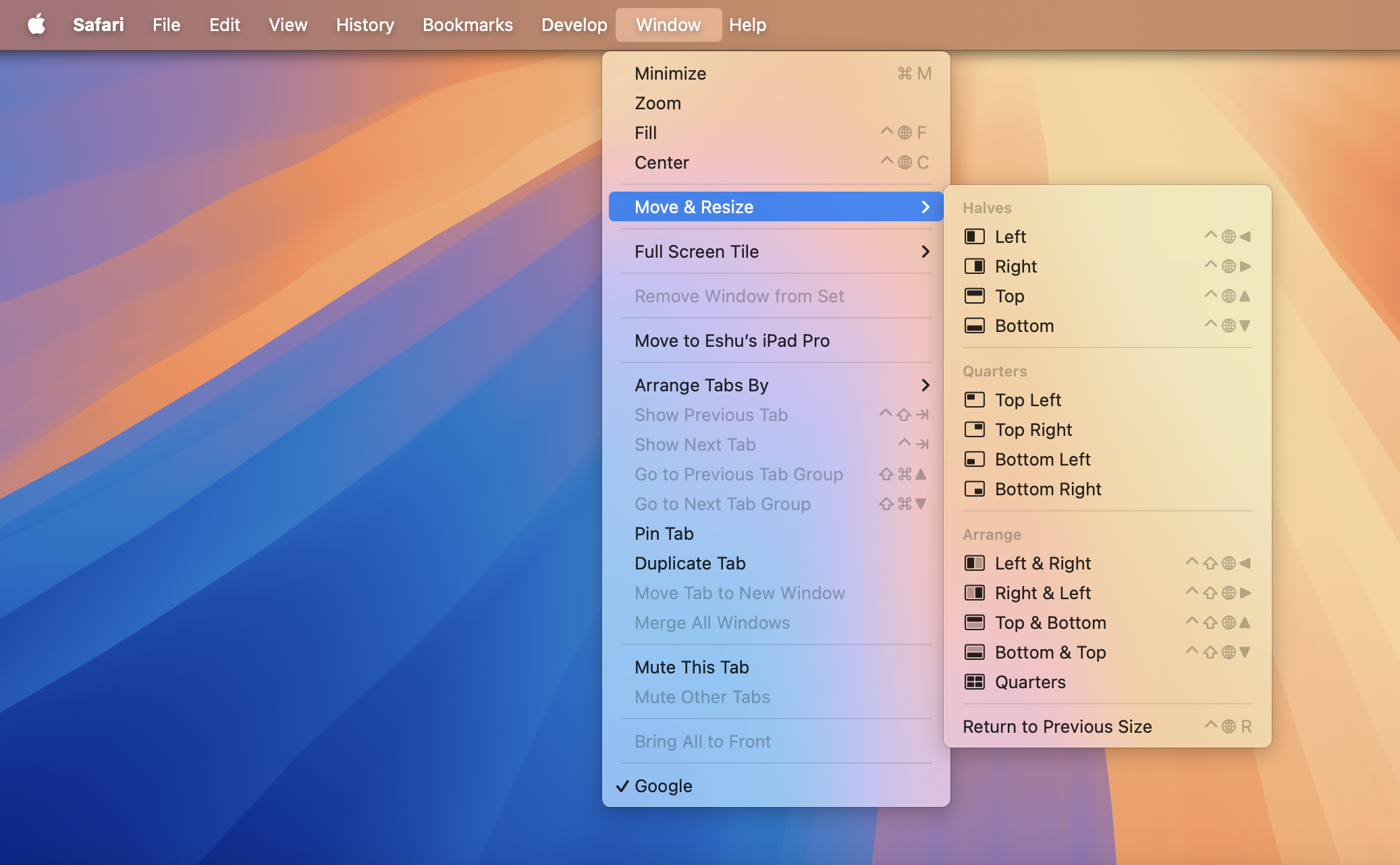This screenshot has width=1400, height=865.
Task: Open the Safari app menu
Action: [99, 25]
